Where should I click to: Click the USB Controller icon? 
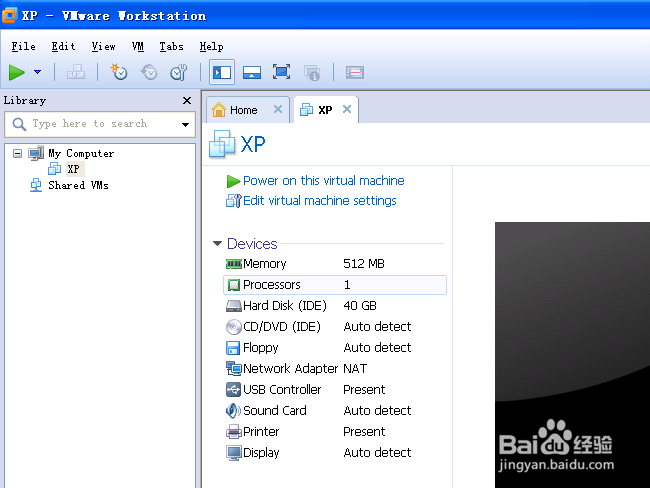233,390
